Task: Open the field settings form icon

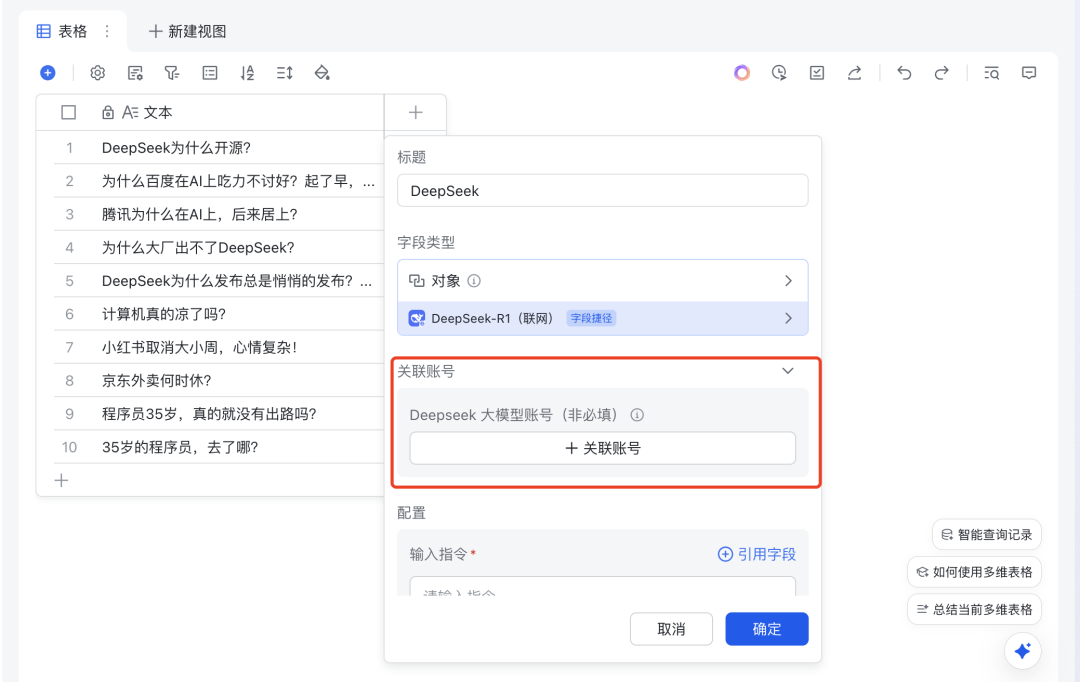Action: [x=135, y=72]
